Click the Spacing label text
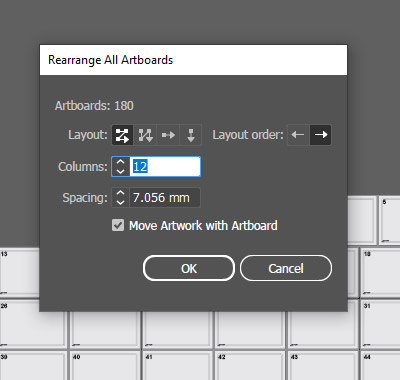The height and width of the screenshot is (380, 400). click(85, 198)
